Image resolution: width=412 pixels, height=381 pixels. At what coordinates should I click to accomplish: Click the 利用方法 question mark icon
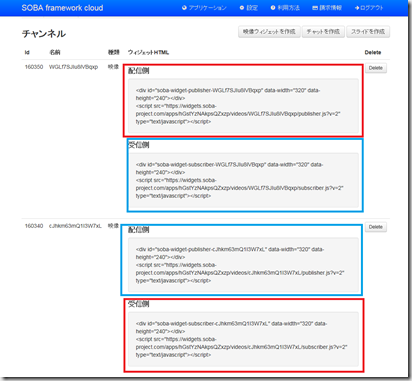coord(273,8)
